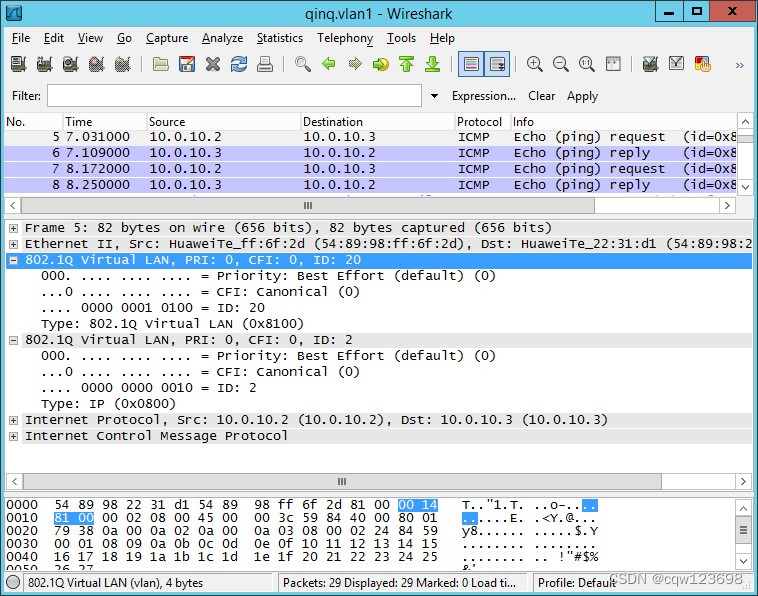The width and height of the screenshot is (758, 596).
Task: Click the Expression... filter button
Action: (x=484, y=96)
